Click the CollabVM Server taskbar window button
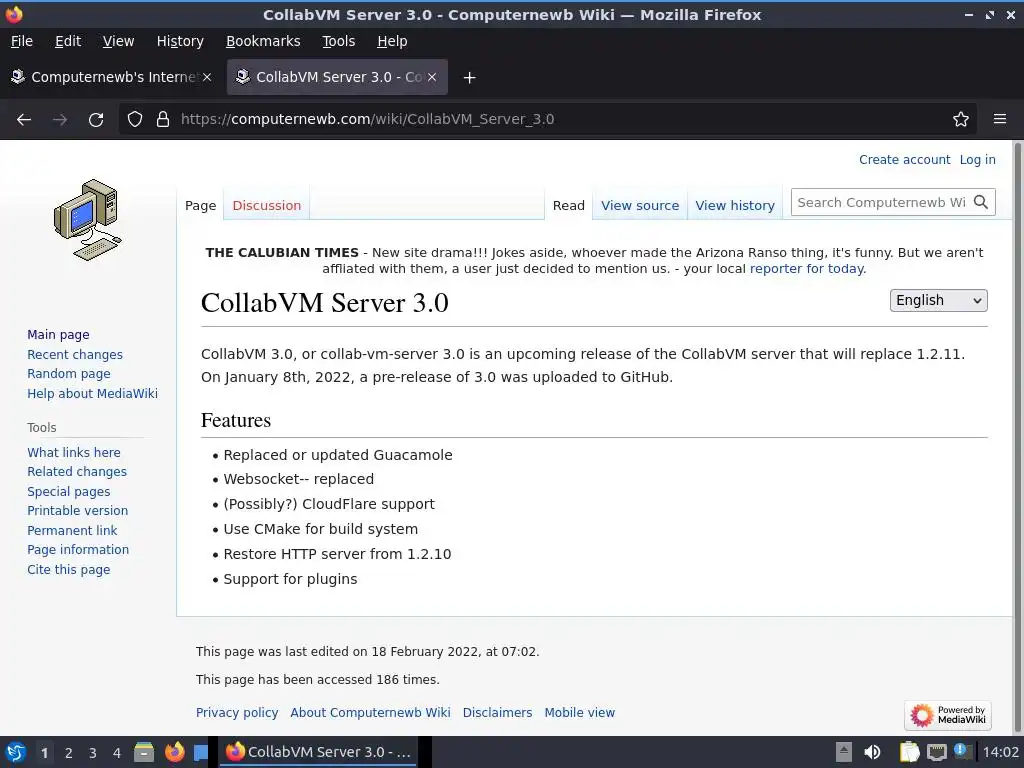Image resolution: width=1024 pixels, height=768 pixels. click(319, 752)
